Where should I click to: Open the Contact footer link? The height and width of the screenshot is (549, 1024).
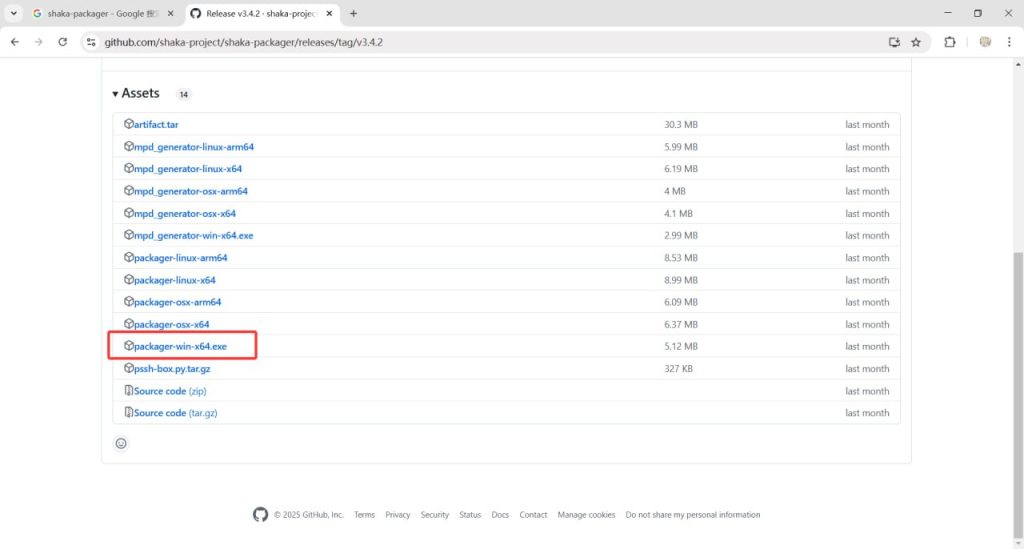coord(534,515)
